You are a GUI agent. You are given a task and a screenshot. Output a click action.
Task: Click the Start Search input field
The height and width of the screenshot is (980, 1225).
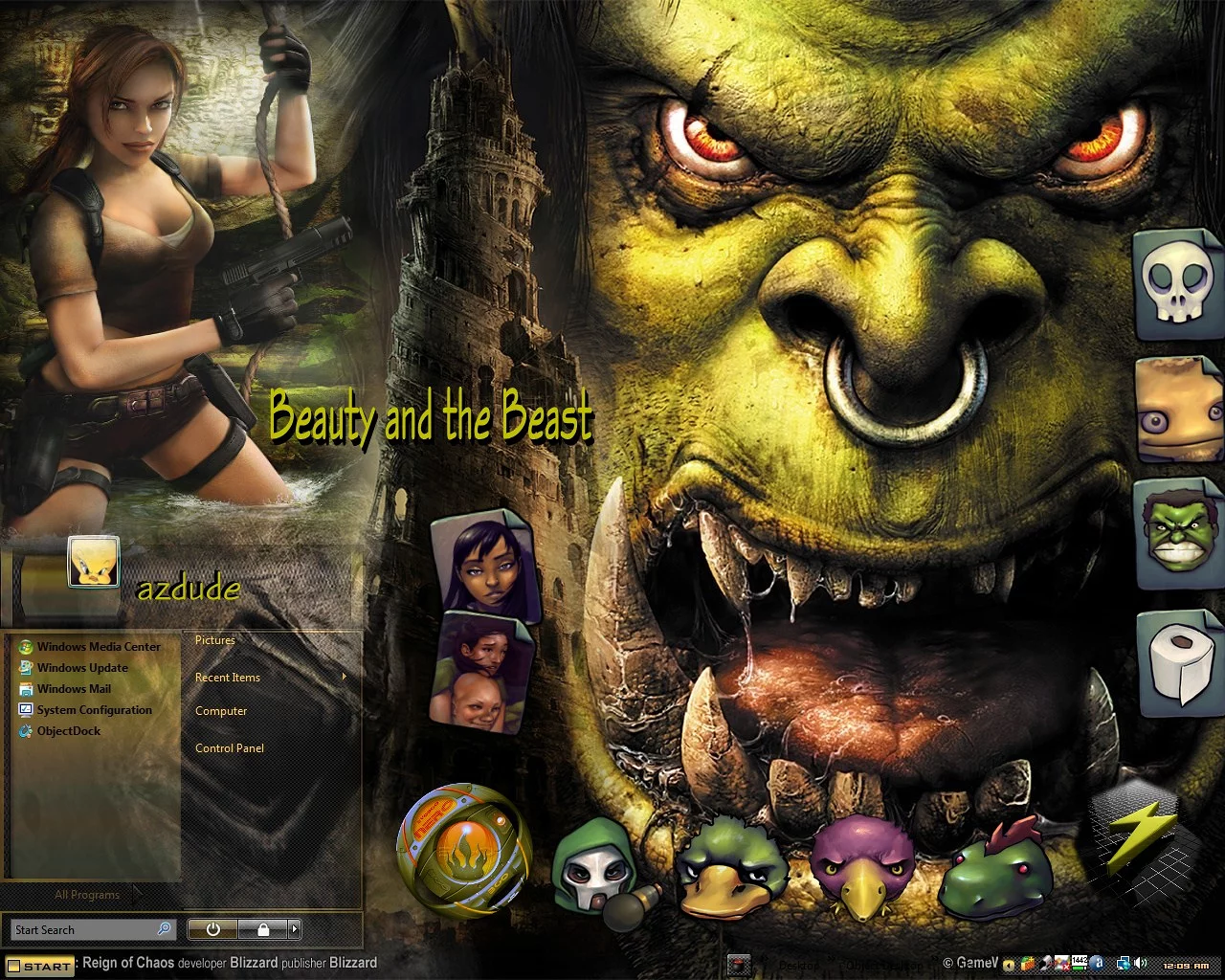click(84, 929)
